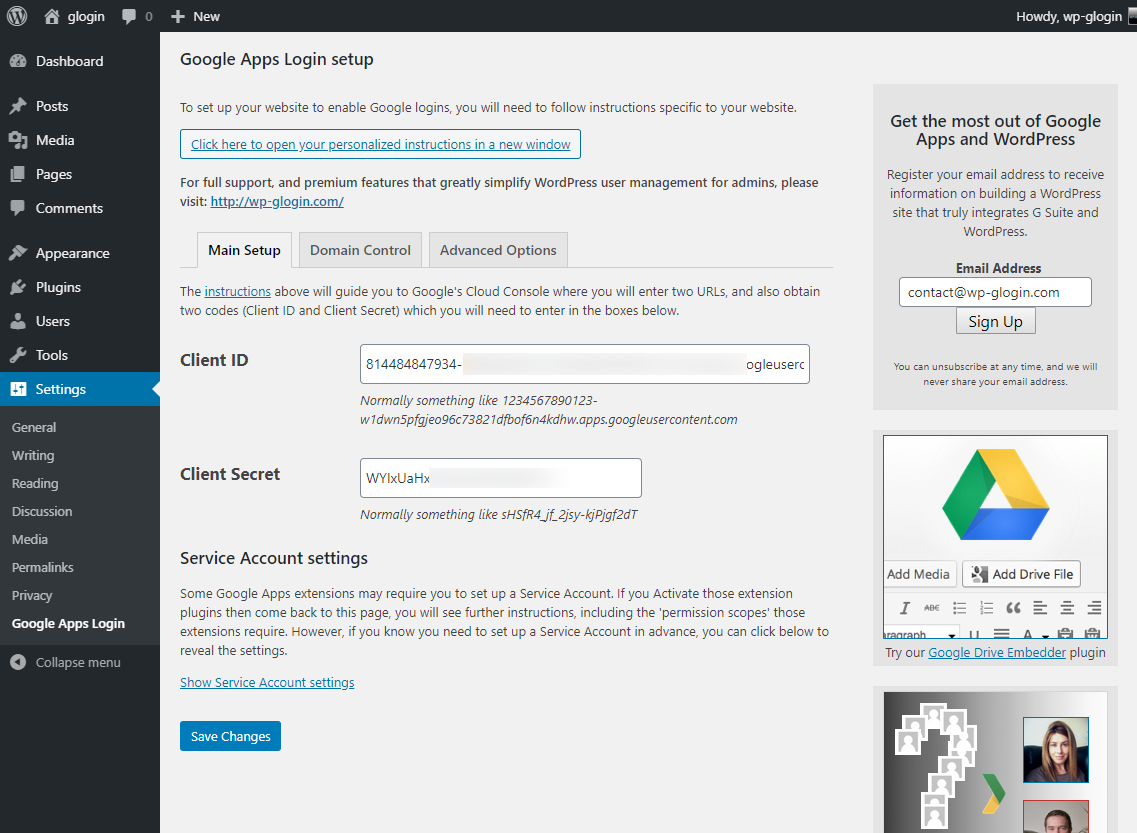Switch to the Domain Control tab
Screen dimensions: 1137x833
[x=360, y=250]
